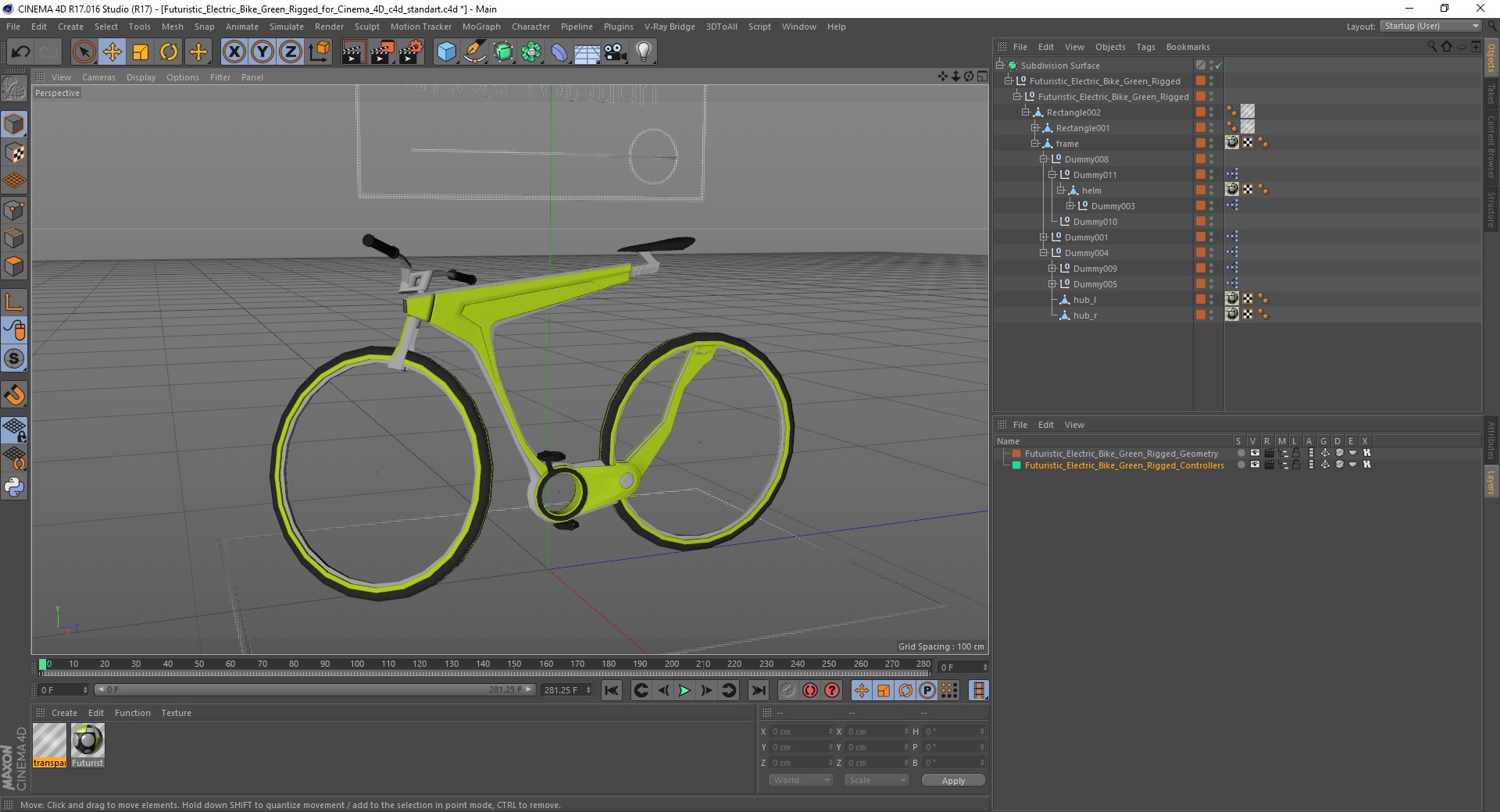Click the X position input field
The height and width of the screenshot is (812, 1500).
pos(801,732)
